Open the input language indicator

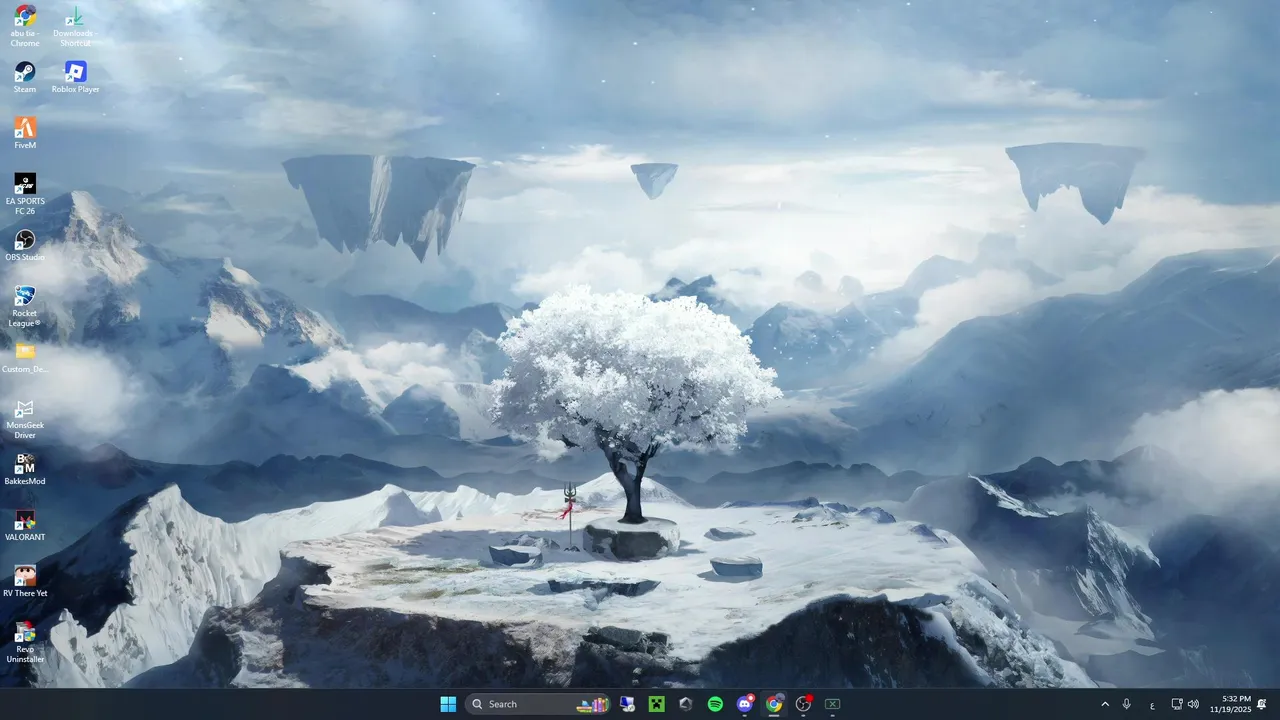coord(1152,704)
